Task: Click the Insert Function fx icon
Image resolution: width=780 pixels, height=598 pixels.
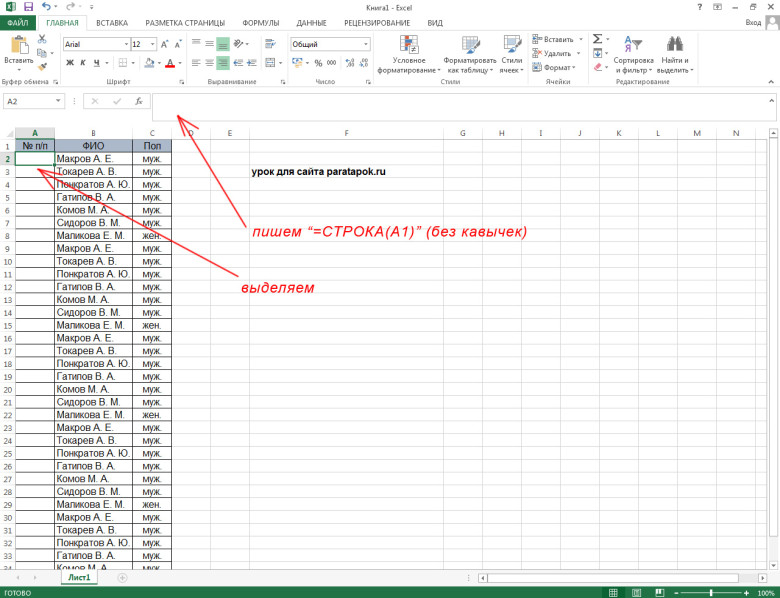Action: click(x=139, y=101)
